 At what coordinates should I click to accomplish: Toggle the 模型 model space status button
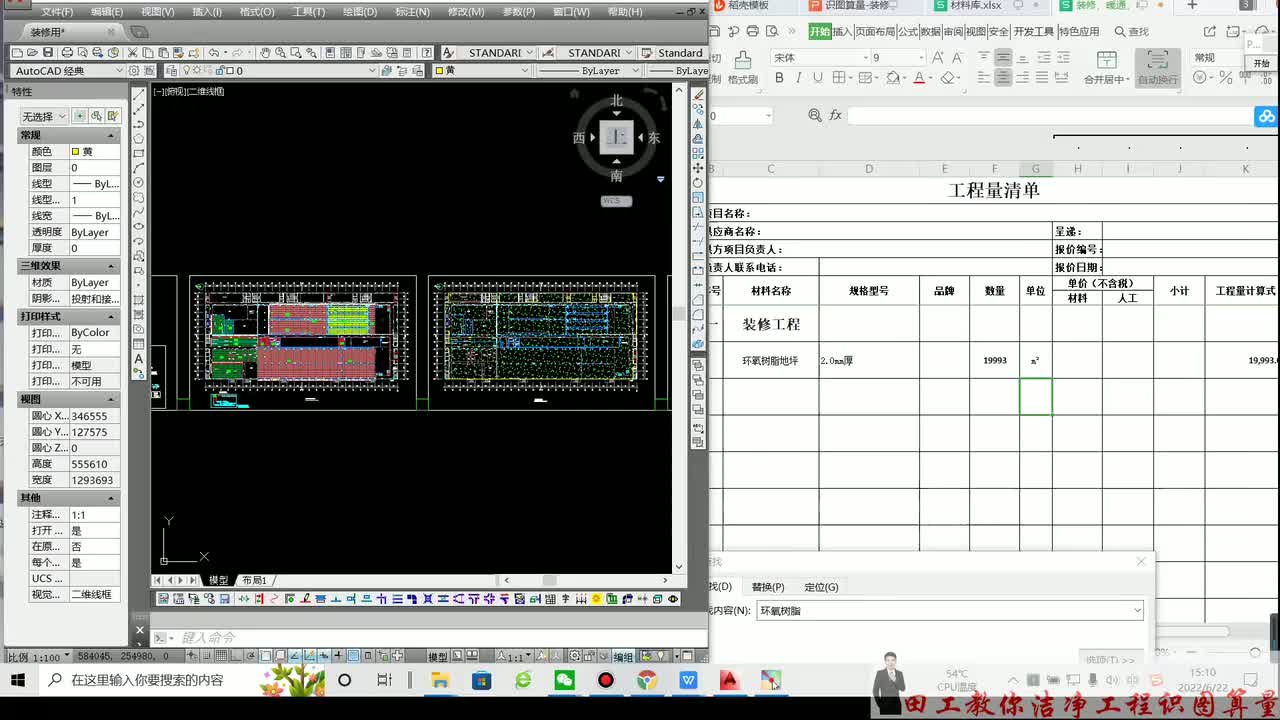pos(438,657)
